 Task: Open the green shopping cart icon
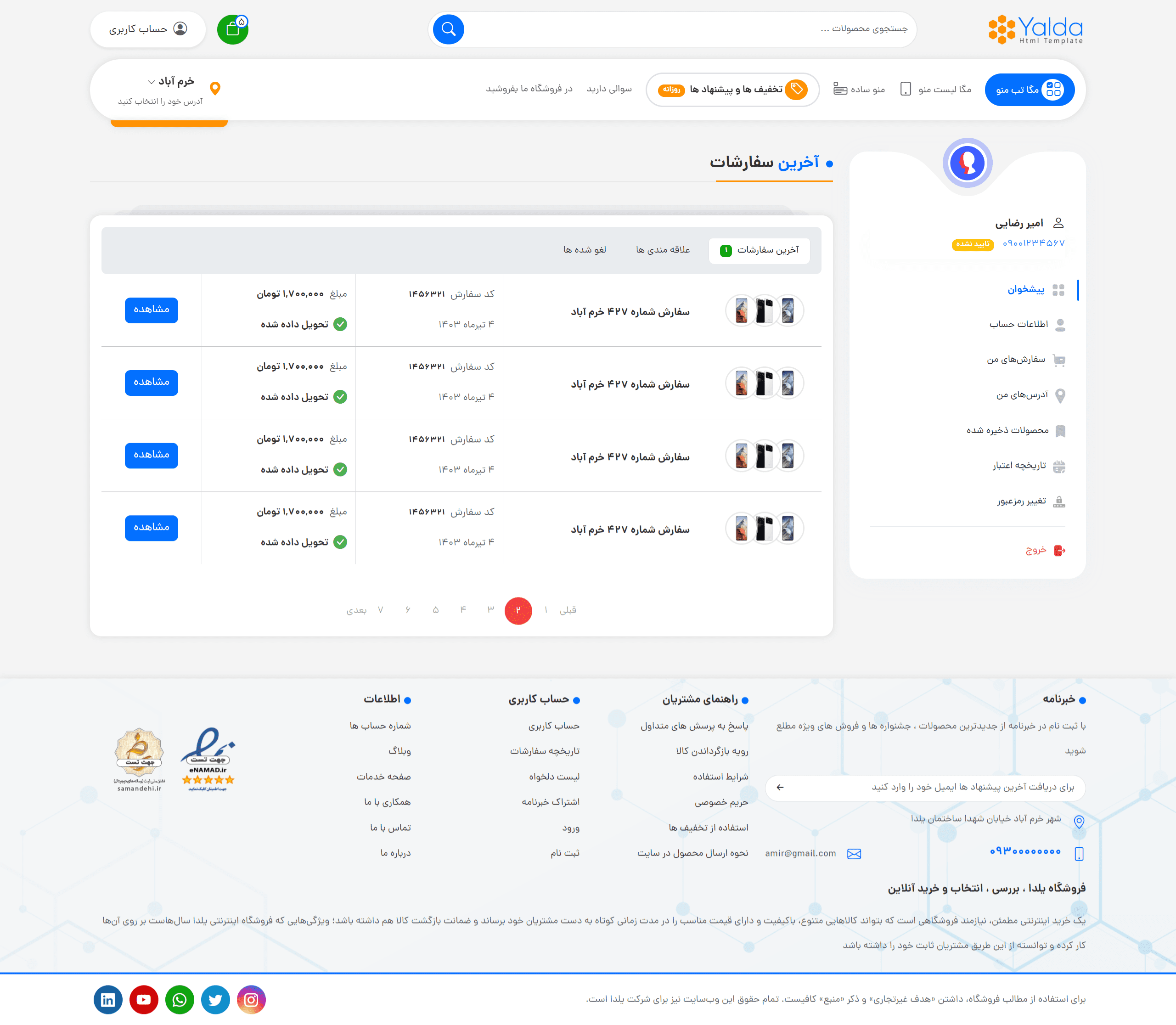click(233, 29)
